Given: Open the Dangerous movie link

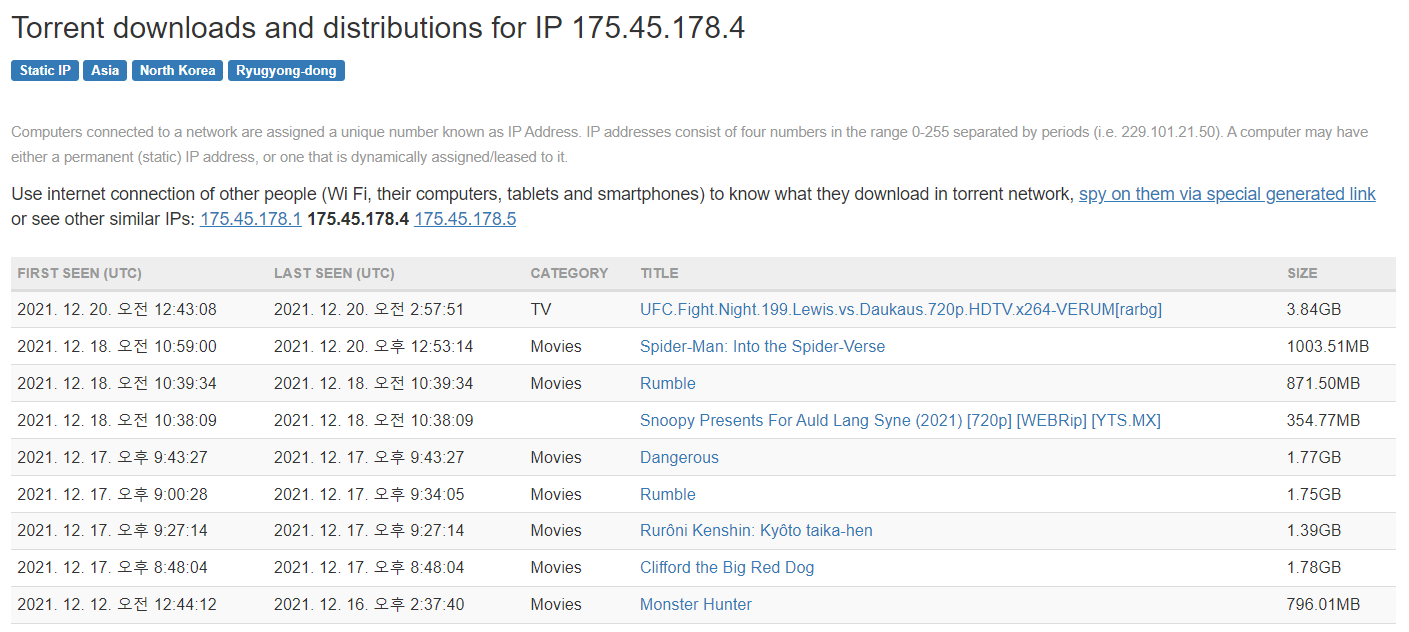Looking at the screenshot, I should 679,458.
